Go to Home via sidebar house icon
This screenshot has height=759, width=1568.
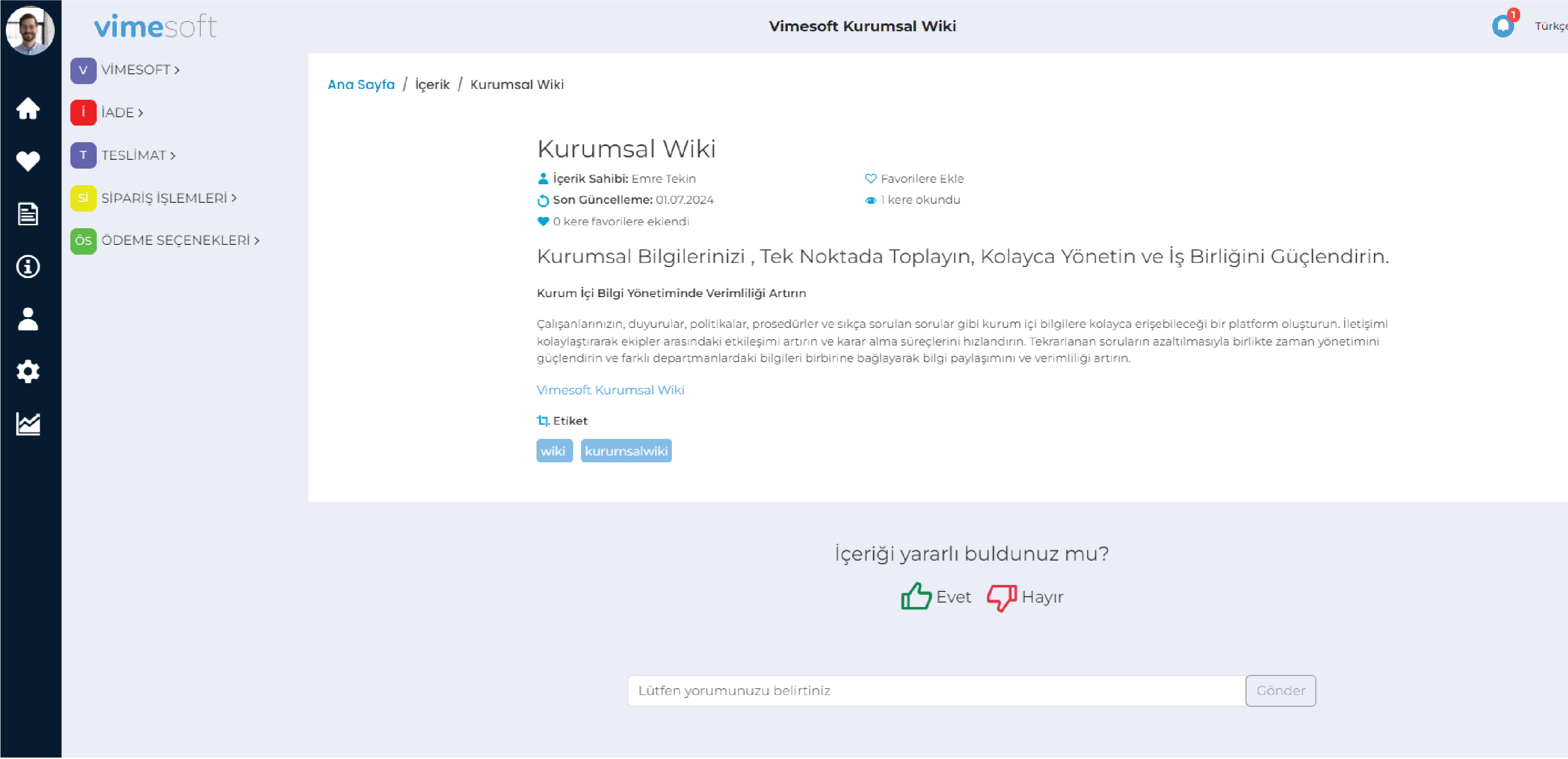click(x=28, y=108)
